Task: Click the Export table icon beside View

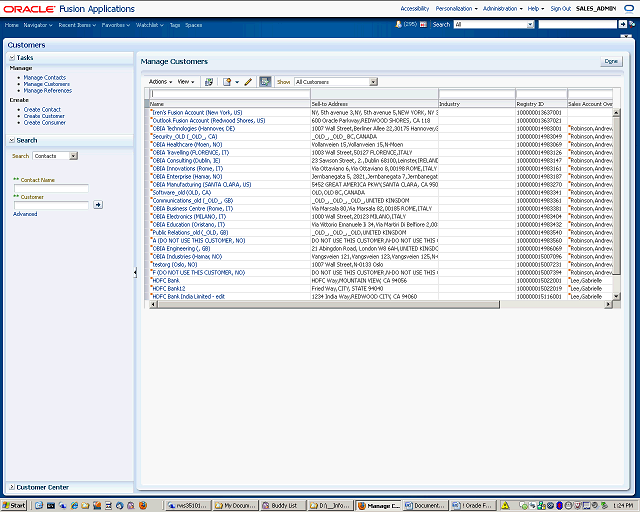Action: click(209, 82)
